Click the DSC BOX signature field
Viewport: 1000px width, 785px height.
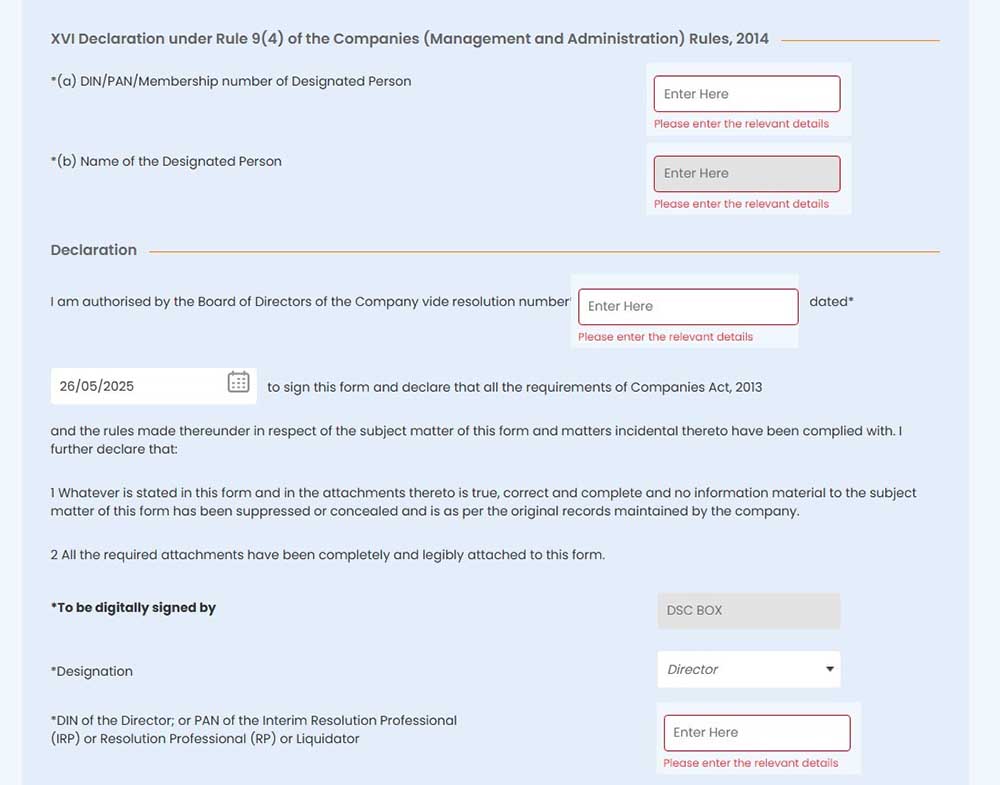coord(748,610)
